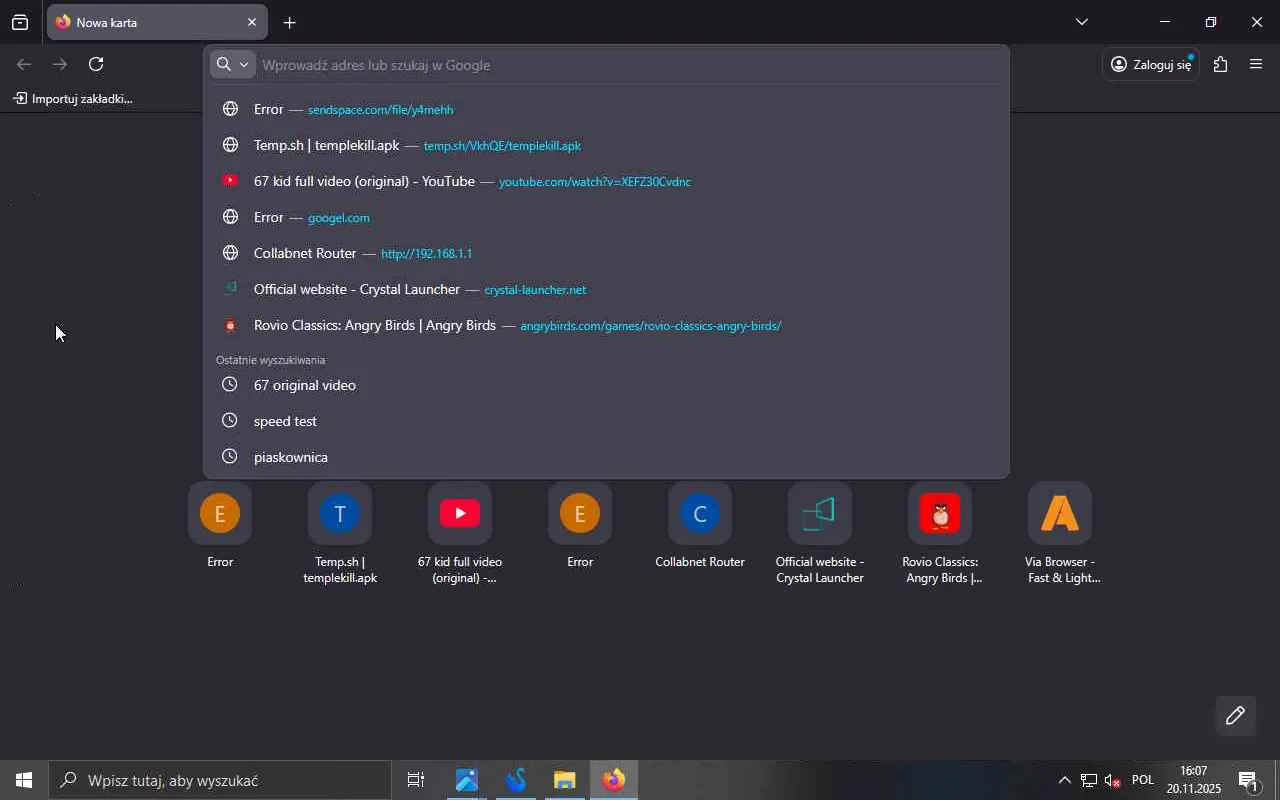Click the pencil icon to customize new tab

(x=1235, y=715)
